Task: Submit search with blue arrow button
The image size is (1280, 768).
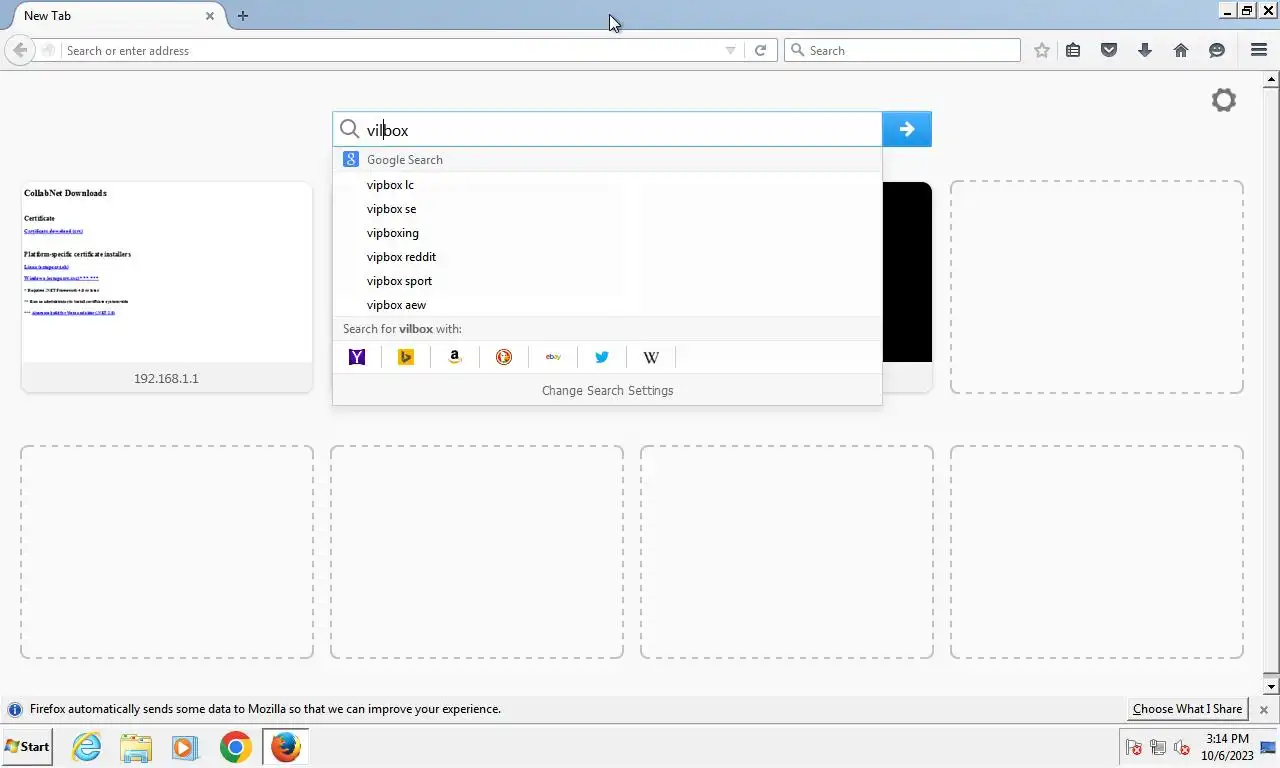Action: pos(907,129)
